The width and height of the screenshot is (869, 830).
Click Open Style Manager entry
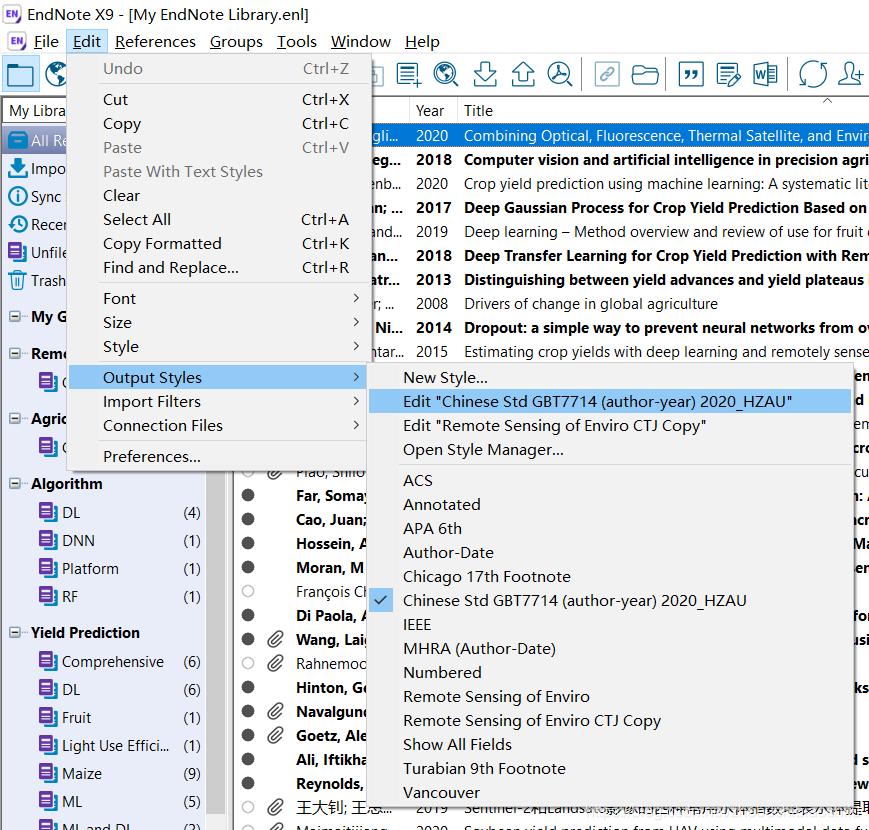tap(483, 449)
